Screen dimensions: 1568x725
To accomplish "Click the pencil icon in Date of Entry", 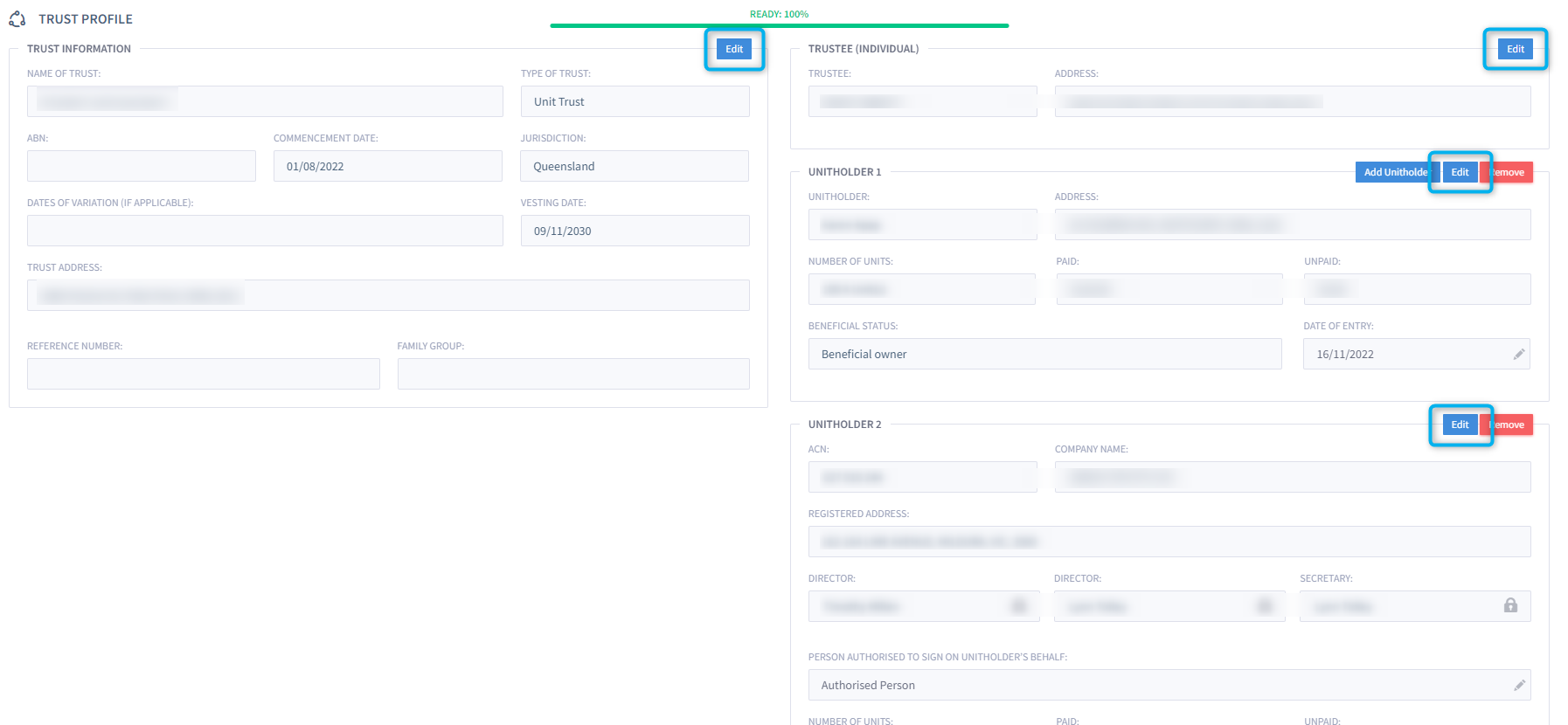I will click(1519, 354).
